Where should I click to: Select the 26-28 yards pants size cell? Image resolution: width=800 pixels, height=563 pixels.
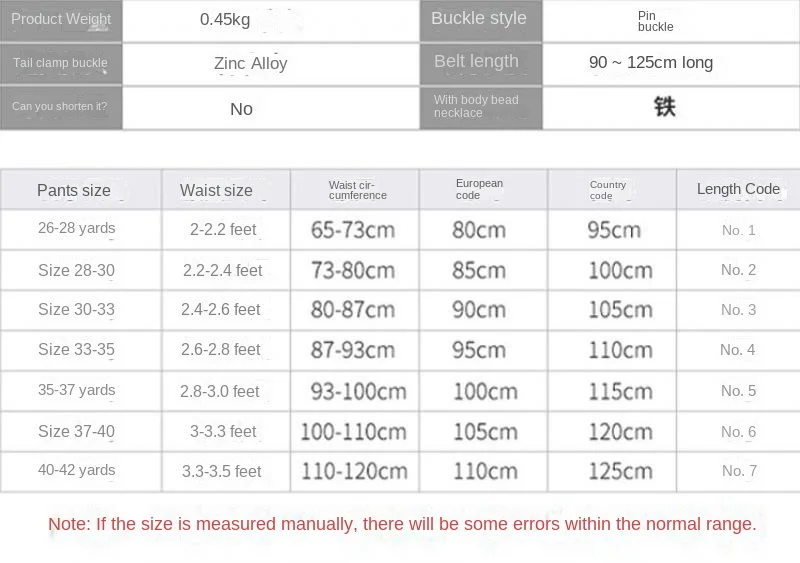(77, 228)
